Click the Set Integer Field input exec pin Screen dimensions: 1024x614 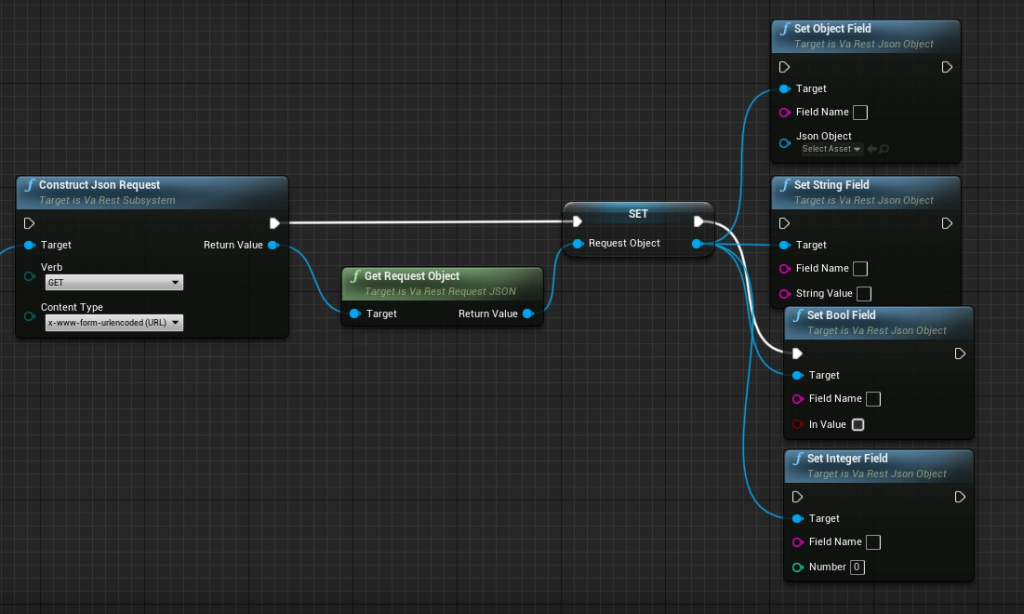pyautogui.click(x=797, y=497)
